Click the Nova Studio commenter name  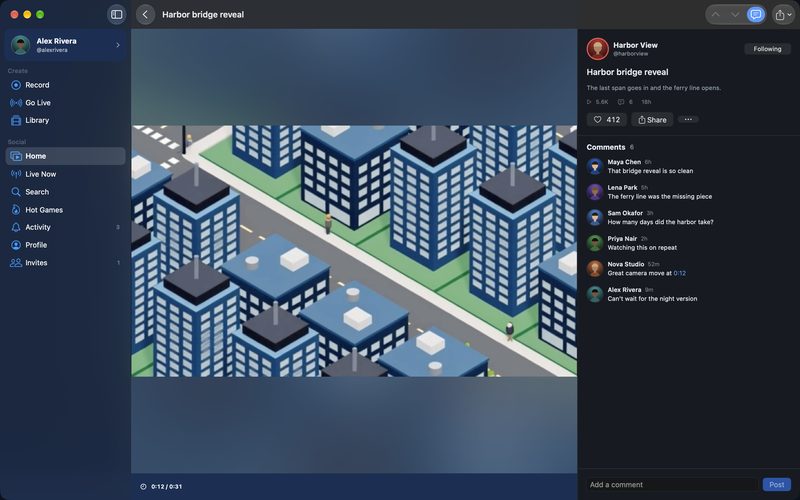pyautogui.click(x=626, y=264)
